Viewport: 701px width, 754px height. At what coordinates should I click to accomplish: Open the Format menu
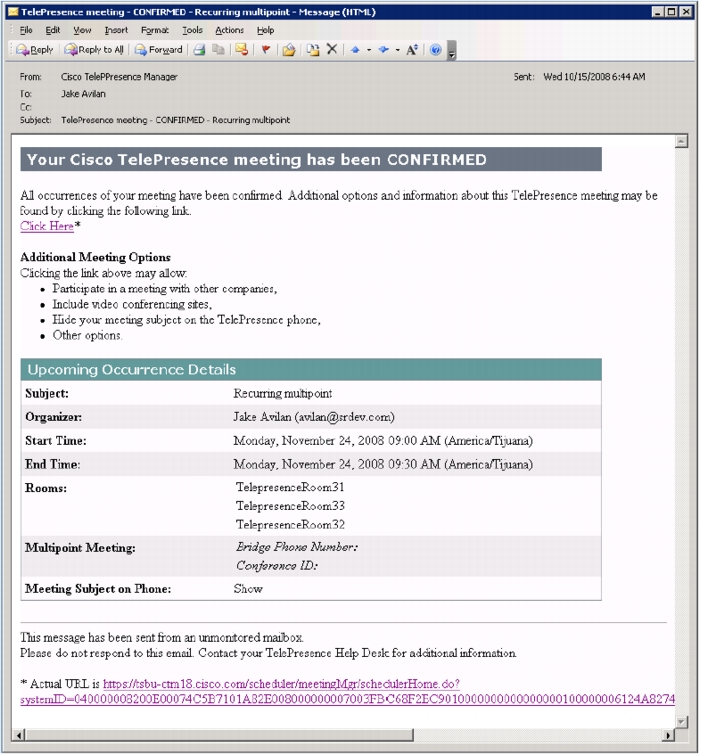[x=155, y=30]
